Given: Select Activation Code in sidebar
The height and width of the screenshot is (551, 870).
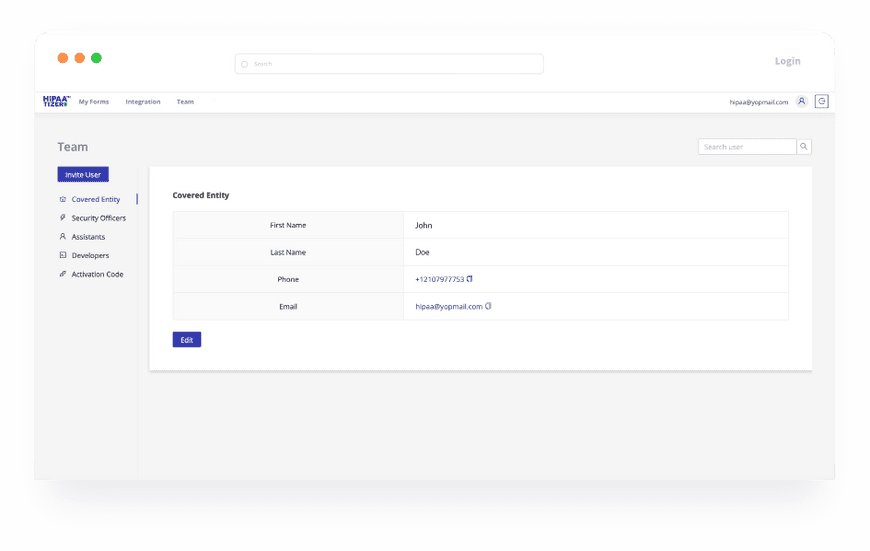Looking at the screenshot, I should (x=97, y=275).
